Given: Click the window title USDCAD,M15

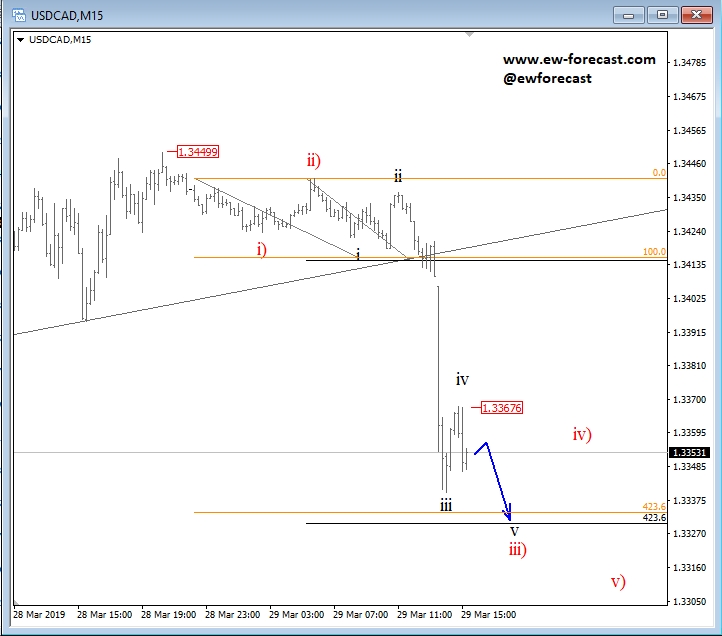Looking at the screenshot, I should tap(67, 16).
